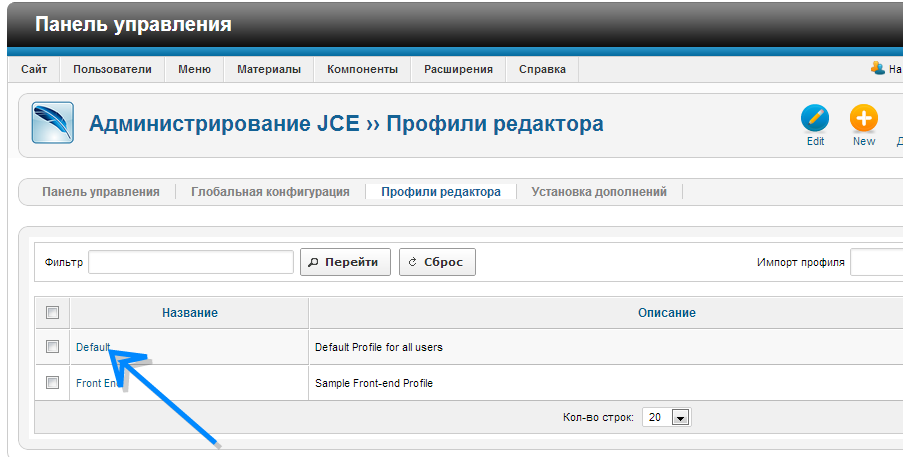Screen dimensions: 903x457
Task: Check the Front End profile row checkbox
Action: click(x=53, y=382)
